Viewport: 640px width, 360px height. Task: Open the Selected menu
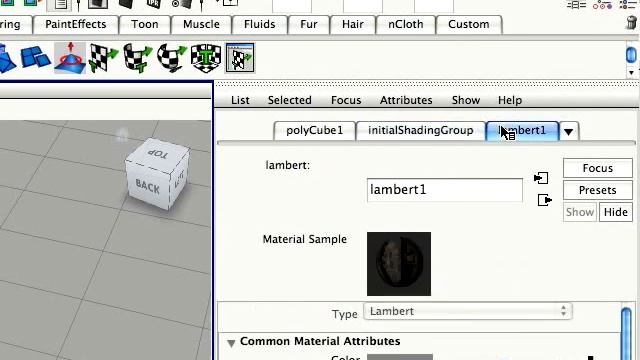click(289, 100)
